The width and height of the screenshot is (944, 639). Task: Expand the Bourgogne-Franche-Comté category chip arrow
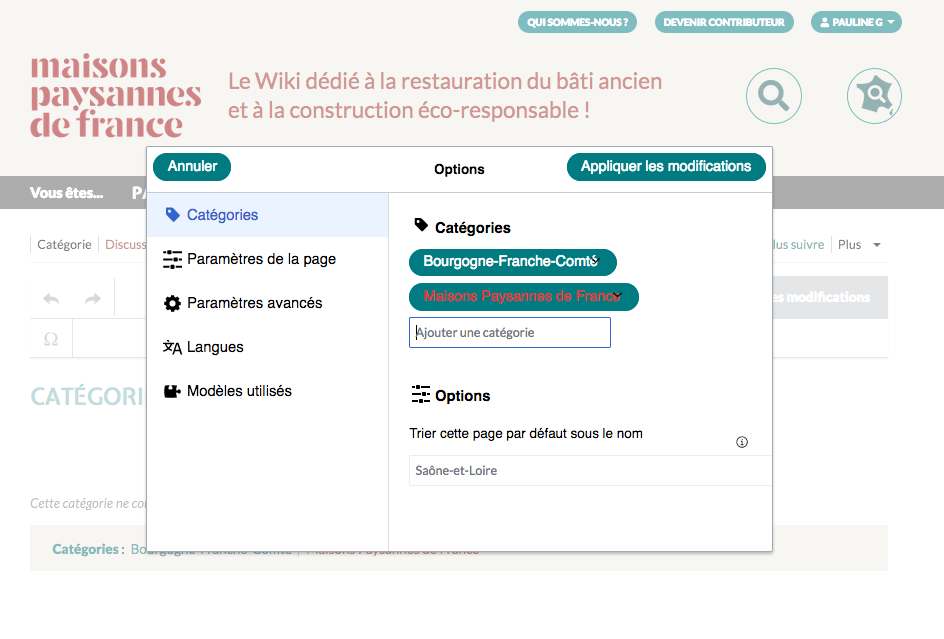594,261
